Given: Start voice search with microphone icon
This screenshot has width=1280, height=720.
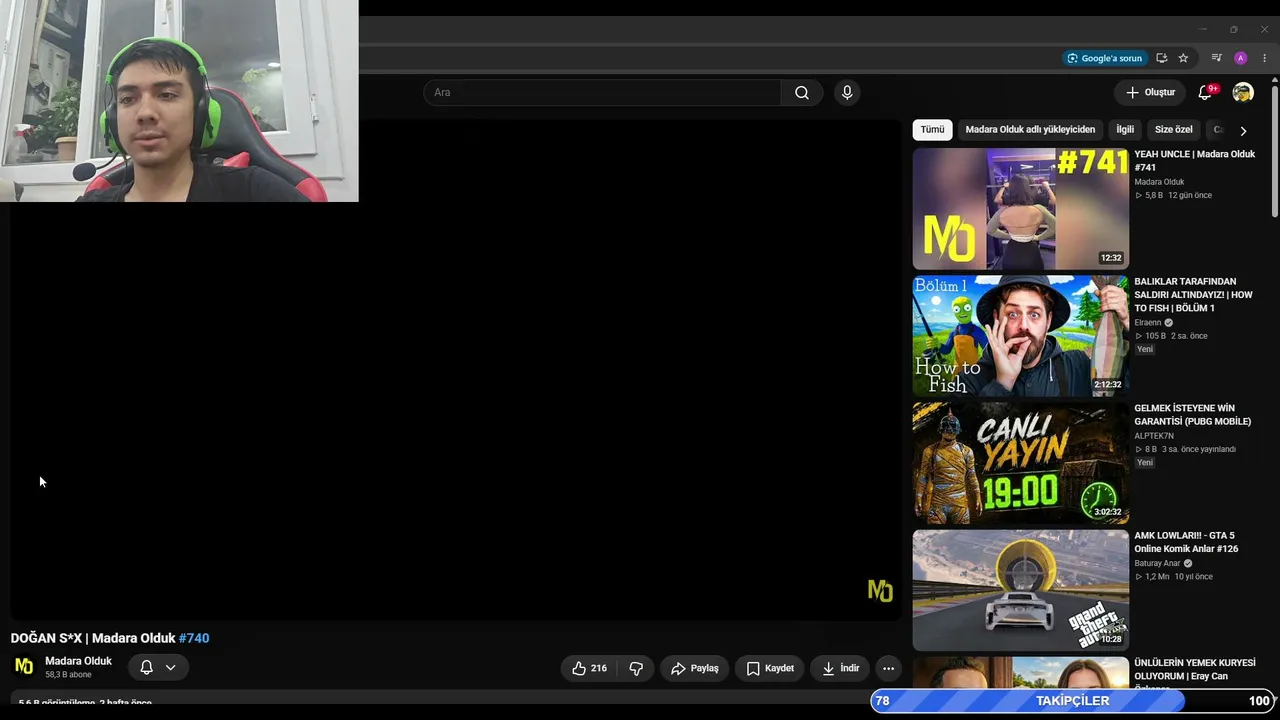Looking at the screenshot, I should (847, 93).
